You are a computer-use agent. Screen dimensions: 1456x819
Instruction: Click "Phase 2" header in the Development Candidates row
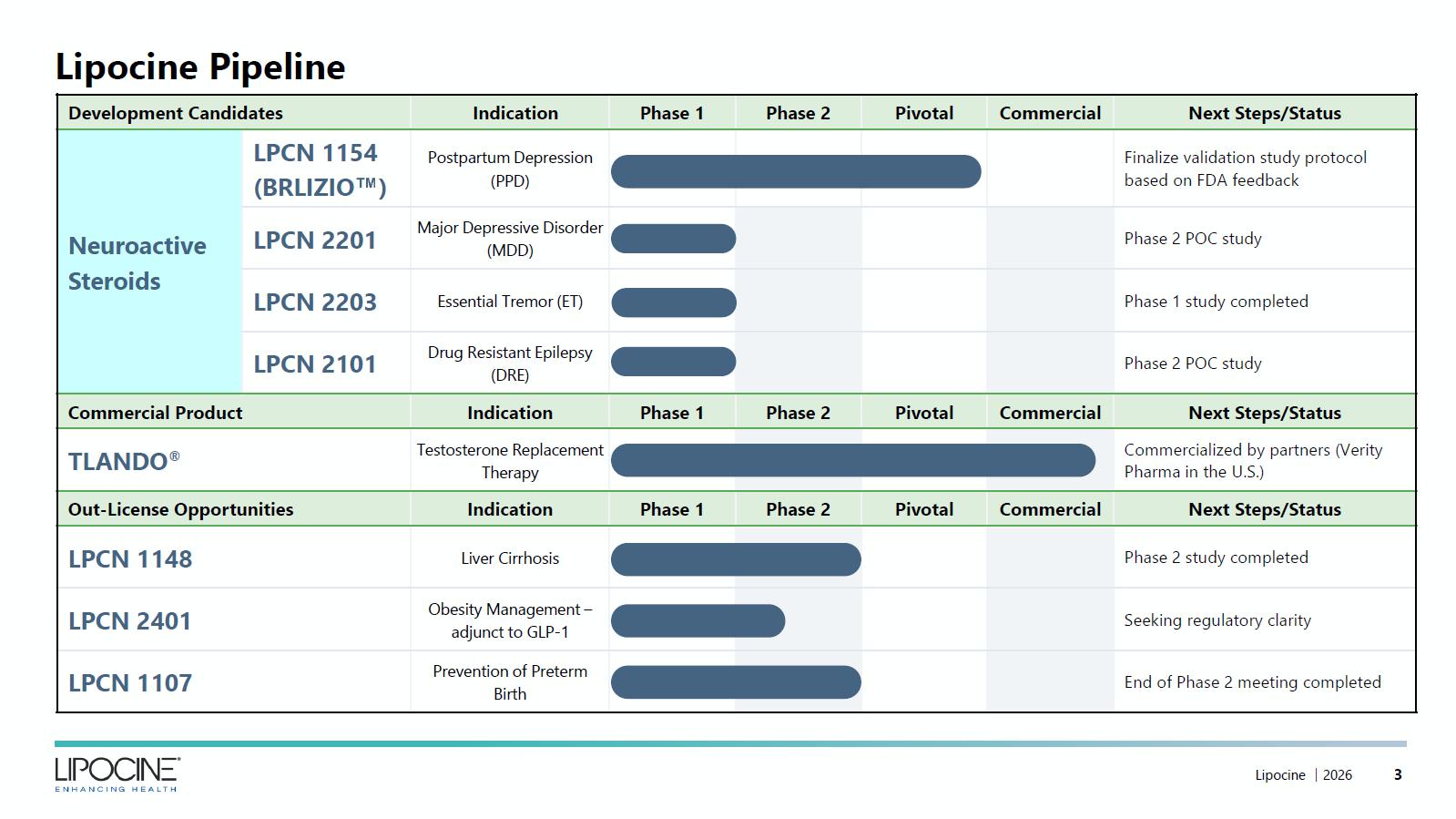coord(798,113)
